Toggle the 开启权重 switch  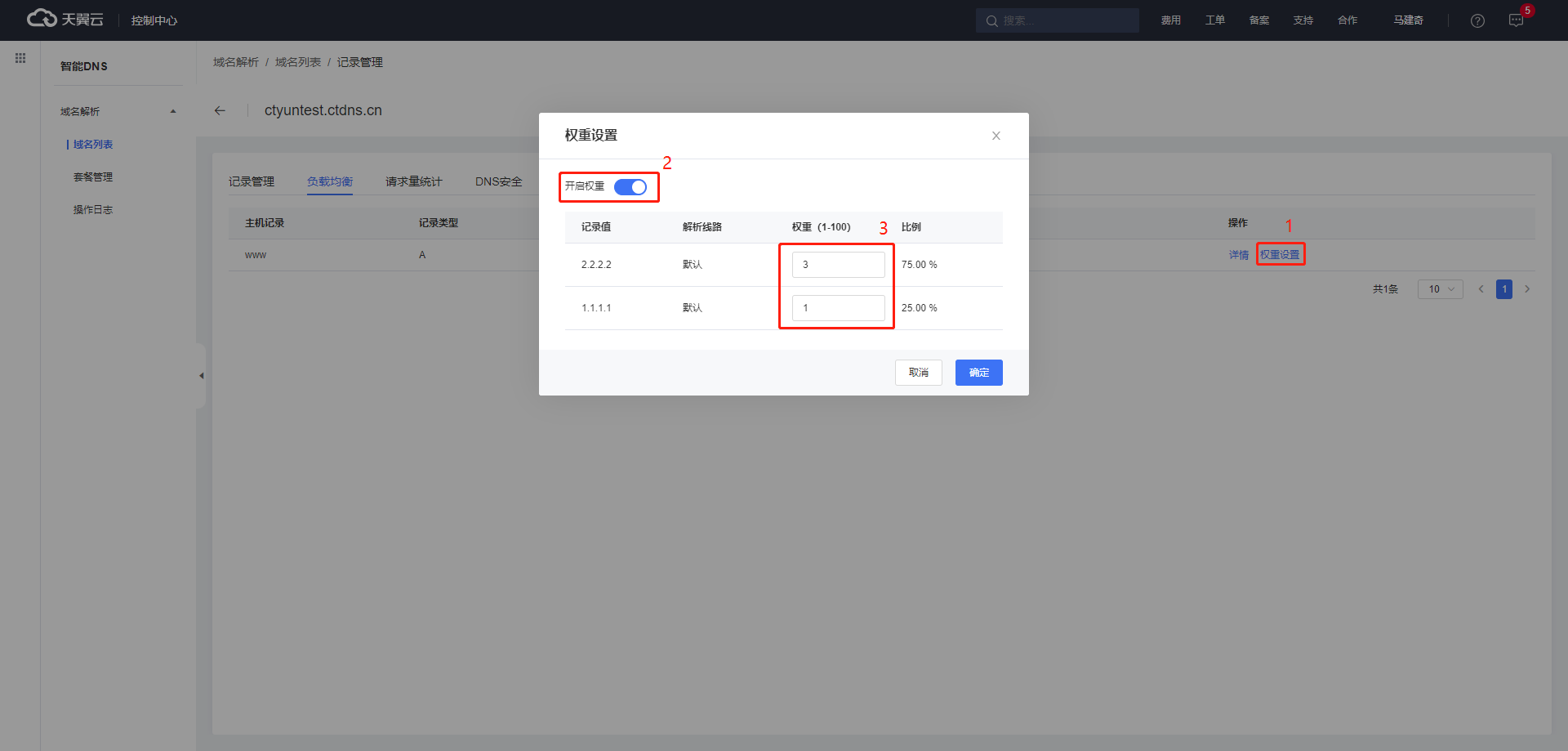tap(630, 187)
